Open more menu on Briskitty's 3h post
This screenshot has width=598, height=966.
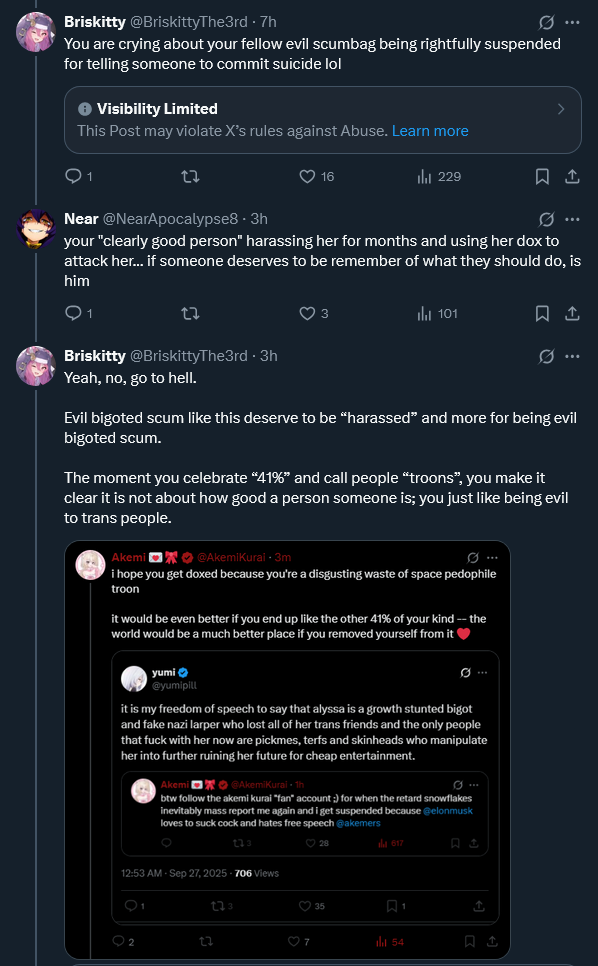[x=572, y=356]
